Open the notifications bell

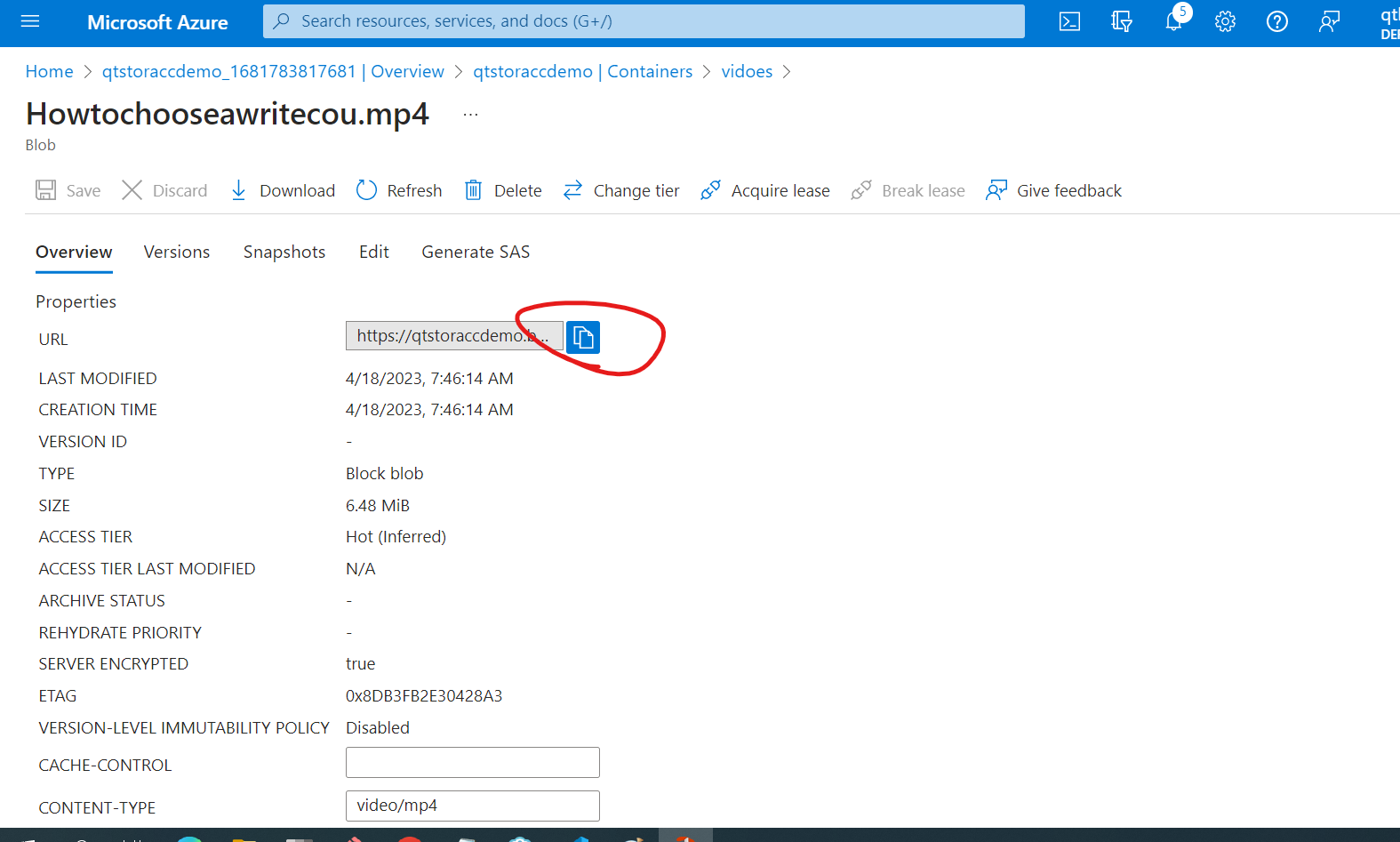point(1174,21)
